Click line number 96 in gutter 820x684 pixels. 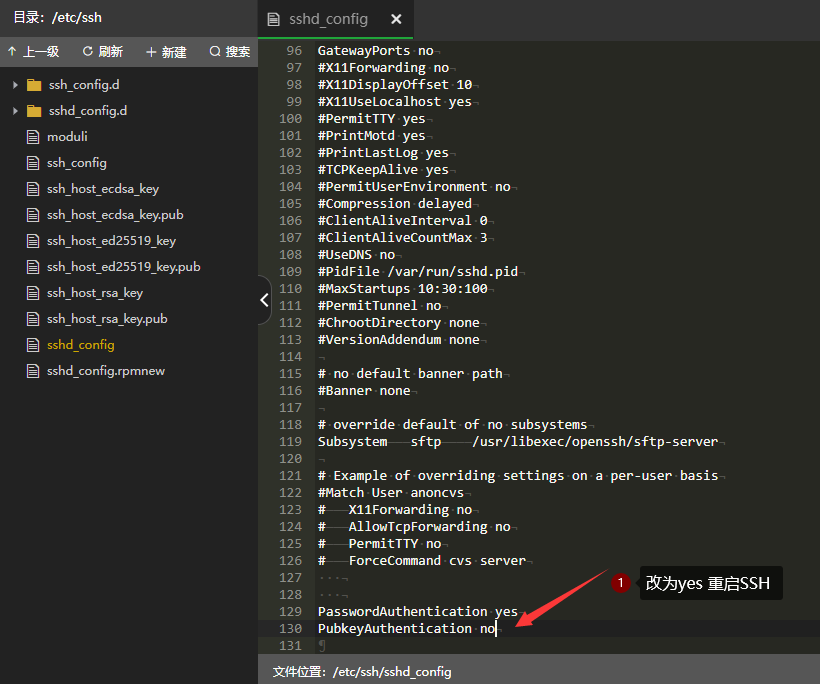[294, 51]
